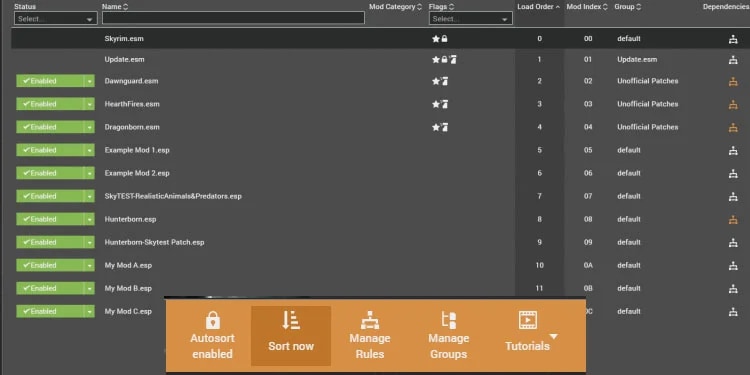This screenshot has height=375, width=750.
Task: Open dependencies icon for SkyTEST-RealisticAnimals&Predators.esp
Action: (733, 196)
